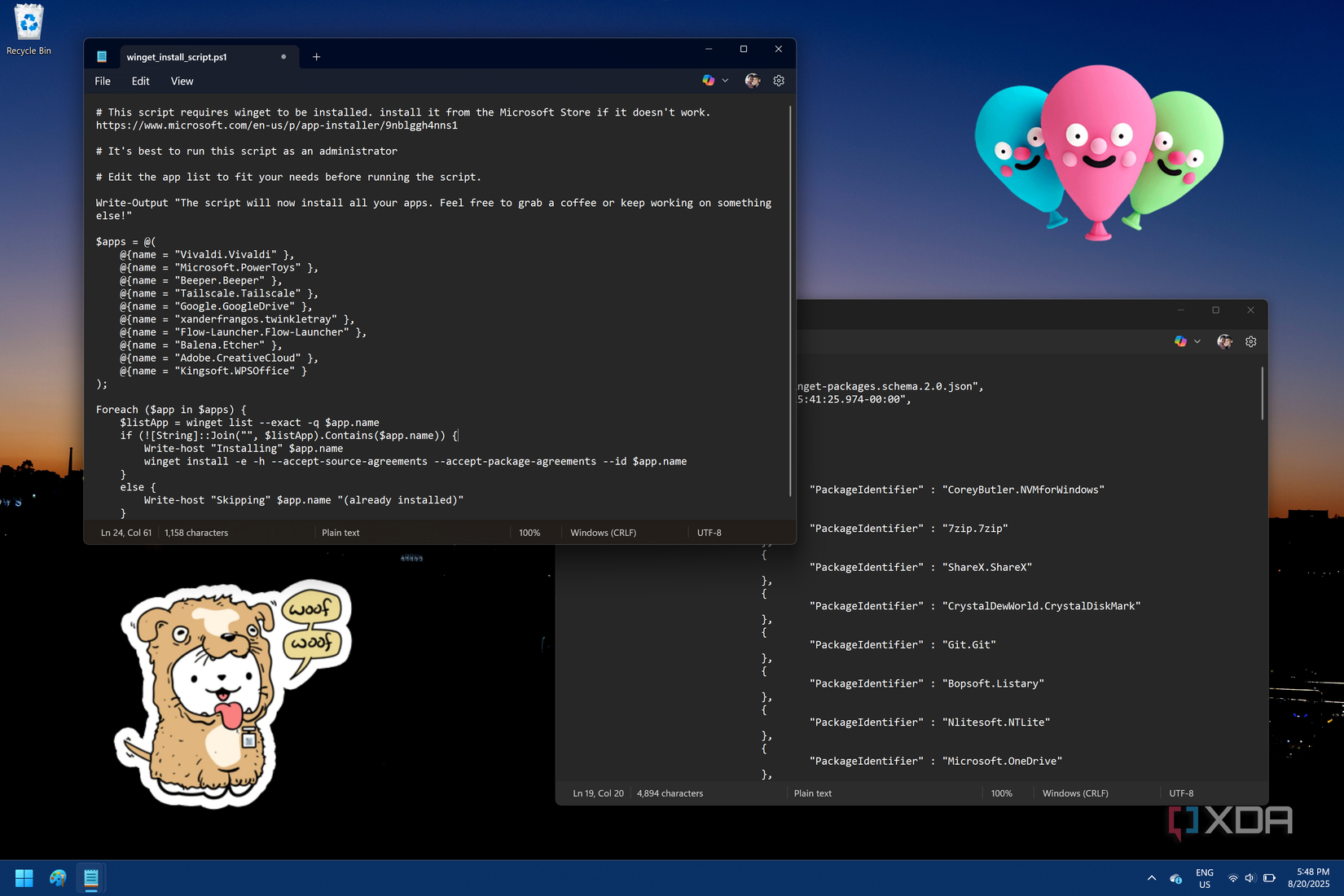The image size is (1344, 896).
Task: Open the Windows Start menu
Action: 24,878
